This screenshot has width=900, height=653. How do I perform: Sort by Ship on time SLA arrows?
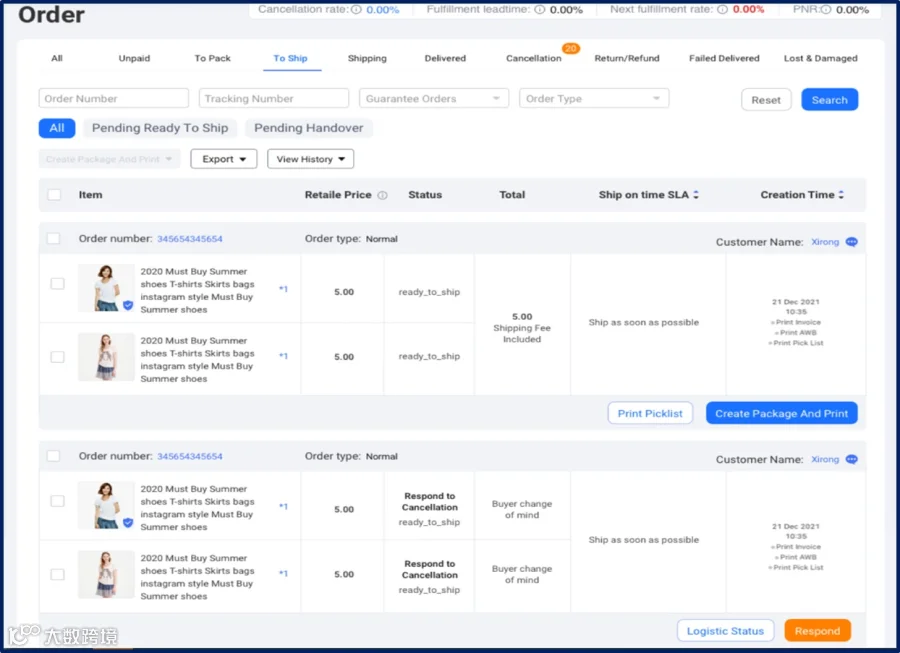point(696,195)
